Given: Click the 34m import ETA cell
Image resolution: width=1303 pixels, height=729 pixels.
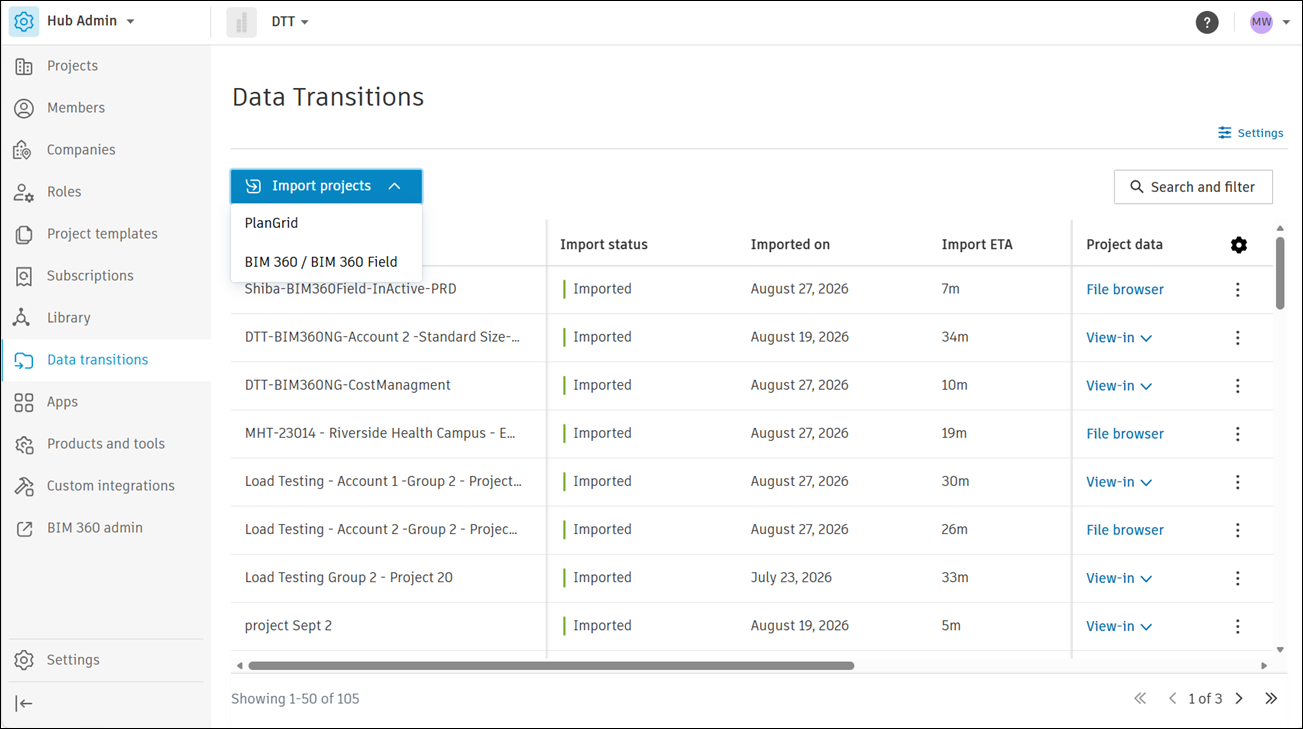Looking at the screenshot, I should pyautogui.click(x=955, y=338).
